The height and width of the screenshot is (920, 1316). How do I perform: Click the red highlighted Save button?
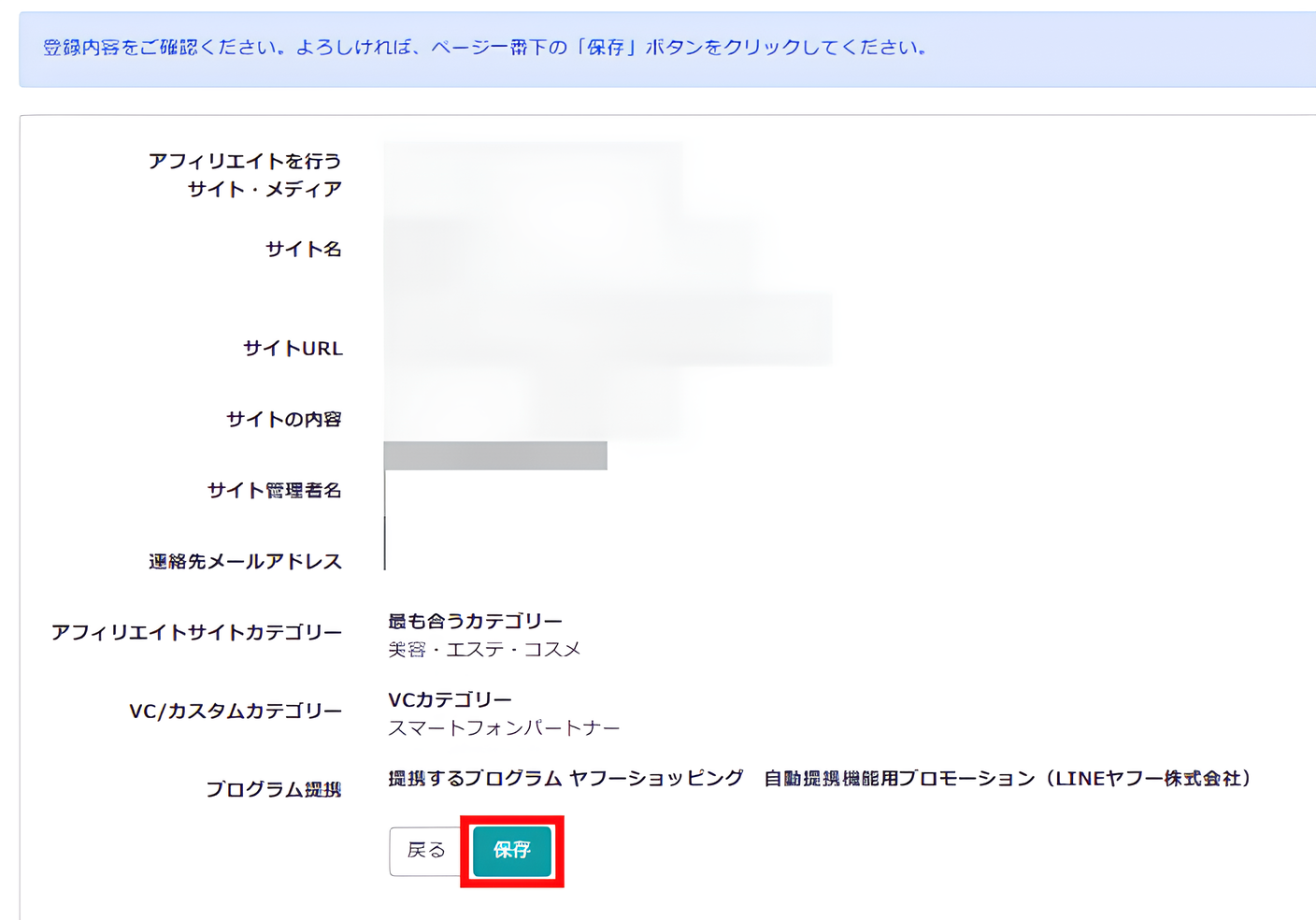[510, 851]
